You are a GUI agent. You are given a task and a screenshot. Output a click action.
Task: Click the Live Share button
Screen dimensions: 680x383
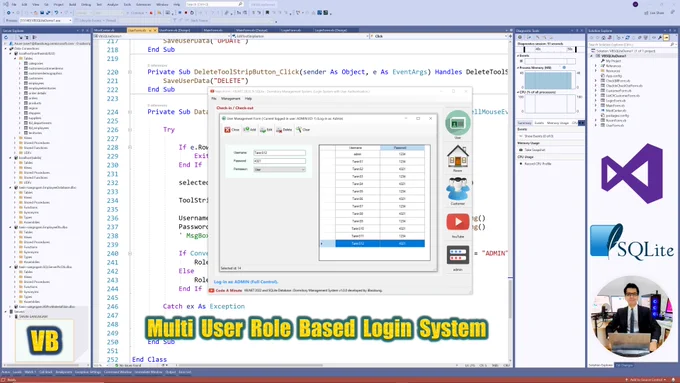tap(654, 13)
